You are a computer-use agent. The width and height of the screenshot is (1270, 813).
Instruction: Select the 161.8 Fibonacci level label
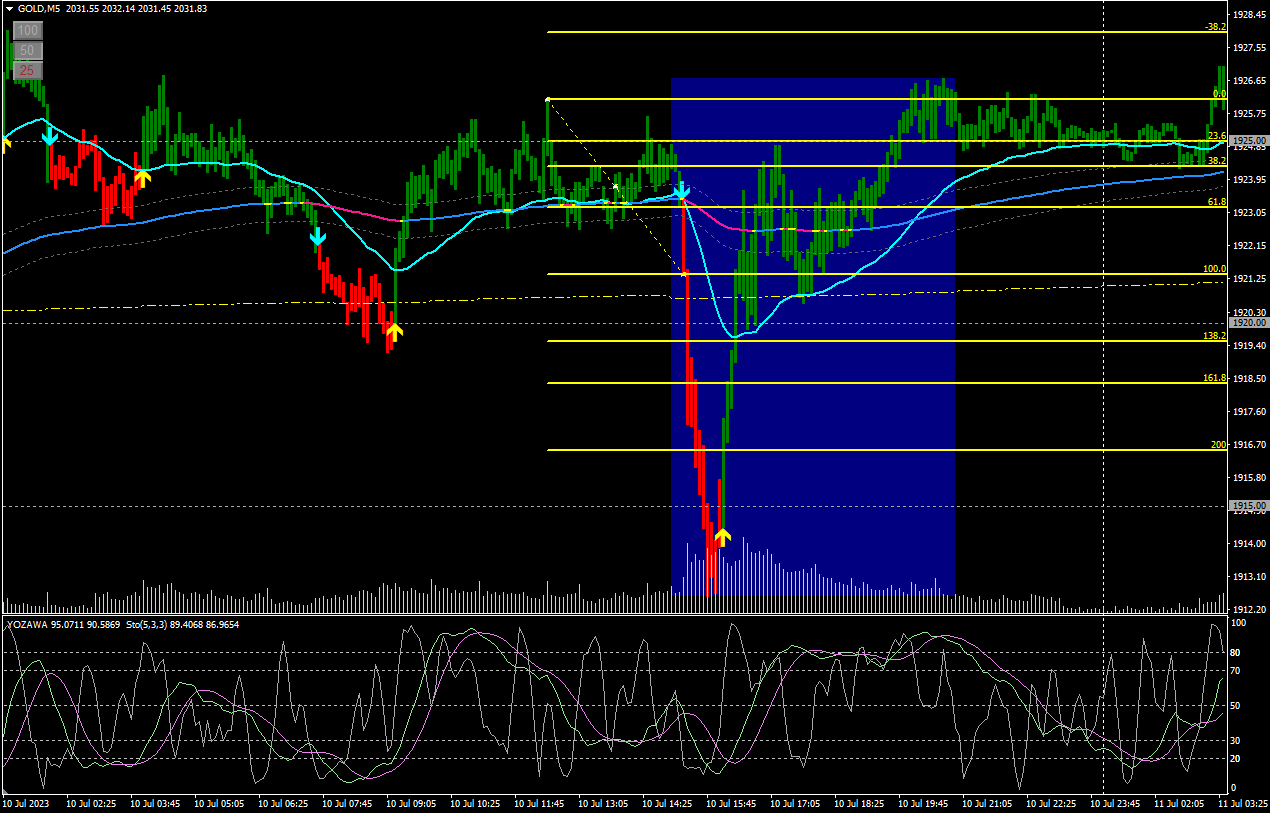click(1214, 378)
